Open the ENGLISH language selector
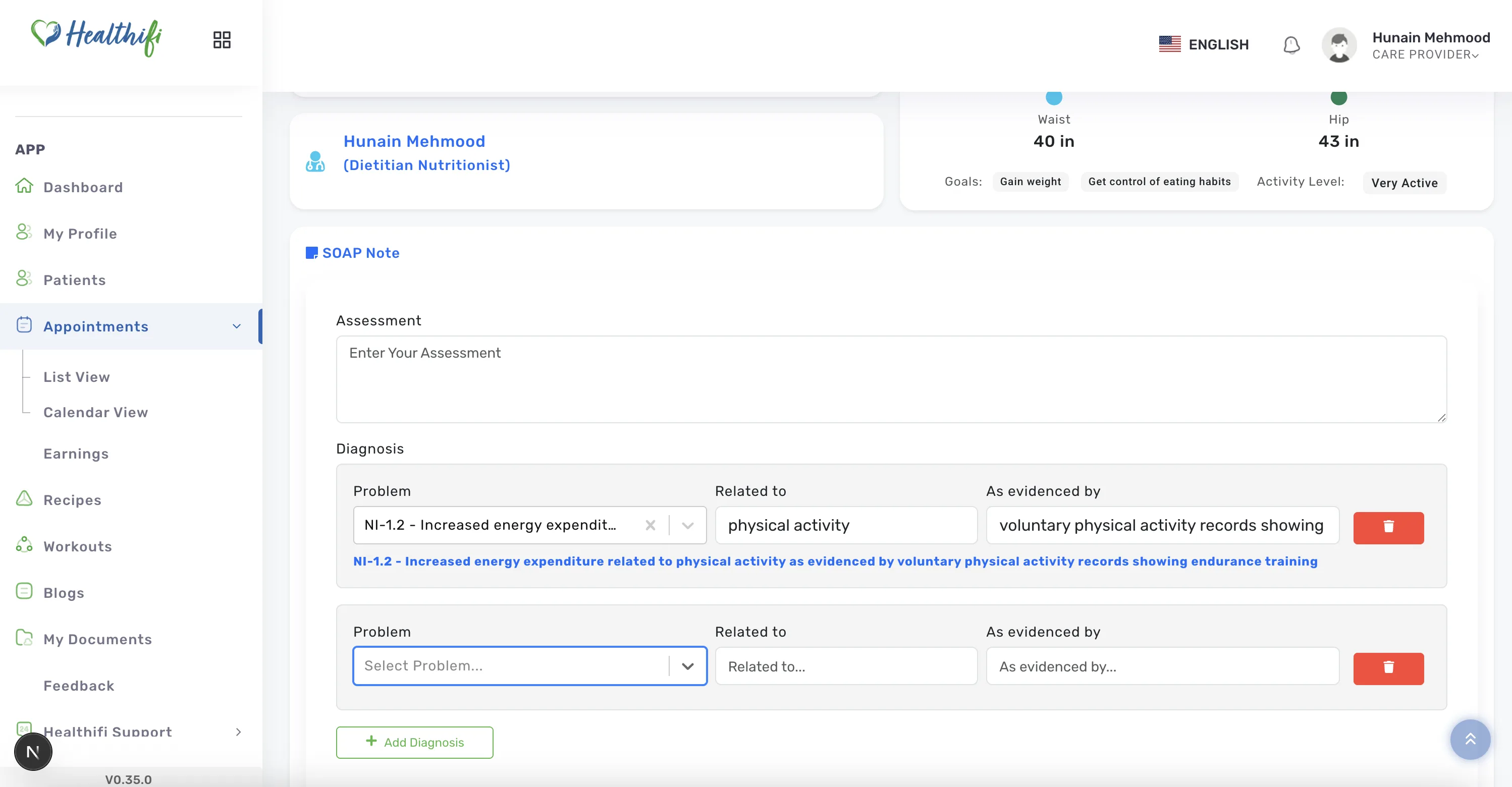The width and height of the screenshot is (1512, 787). 1218,44
